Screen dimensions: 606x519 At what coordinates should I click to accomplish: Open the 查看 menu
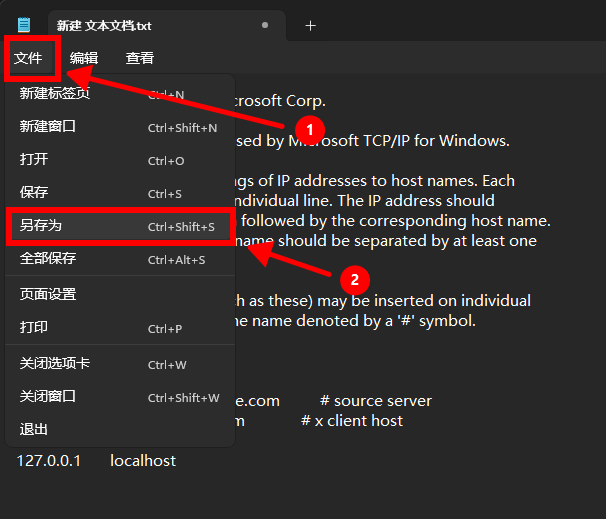(140, 58)
